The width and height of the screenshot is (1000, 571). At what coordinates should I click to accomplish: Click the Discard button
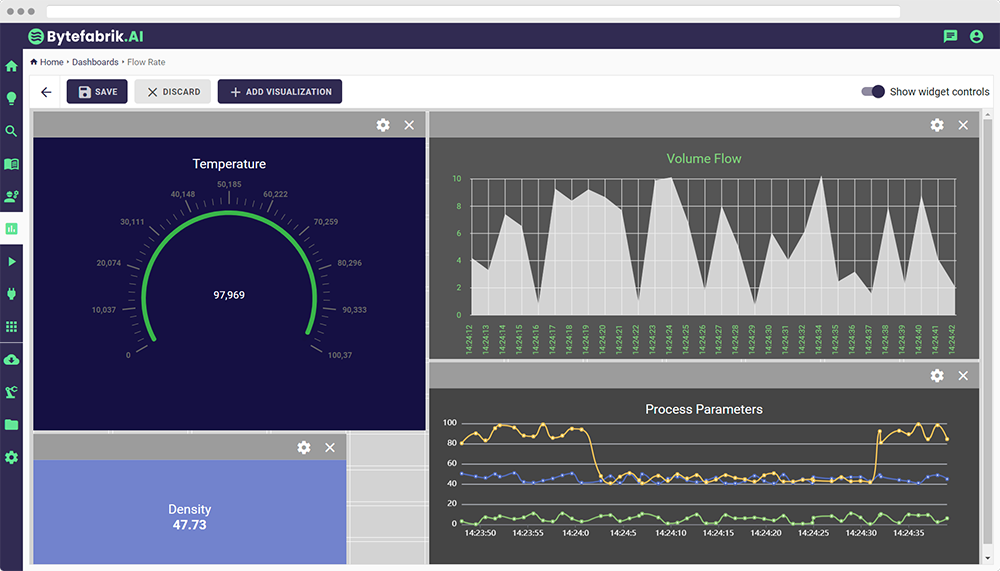point(173,92)
